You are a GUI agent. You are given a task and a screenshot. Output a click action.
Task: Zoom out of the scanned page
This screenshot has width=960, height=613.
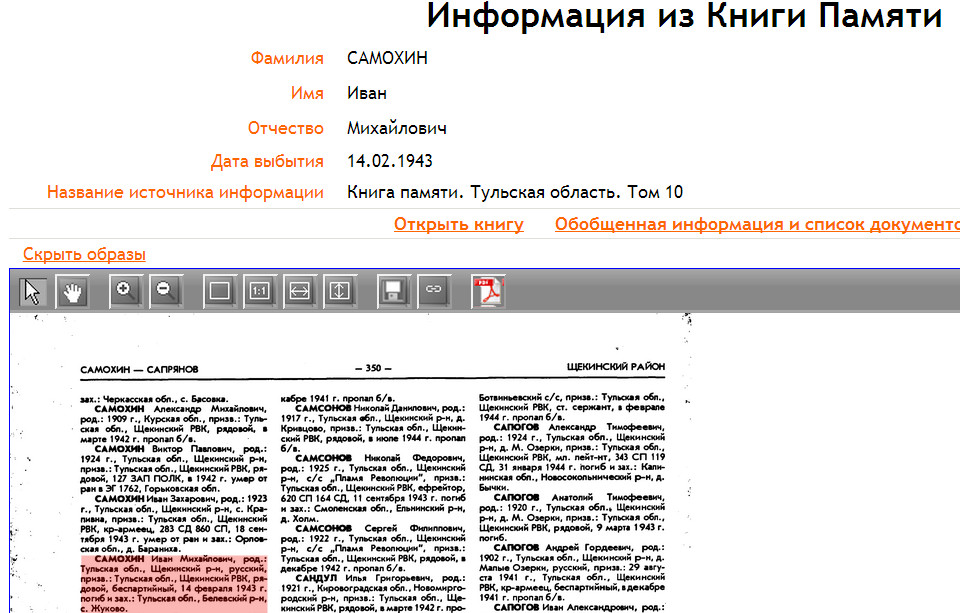(x=166, y=291)
